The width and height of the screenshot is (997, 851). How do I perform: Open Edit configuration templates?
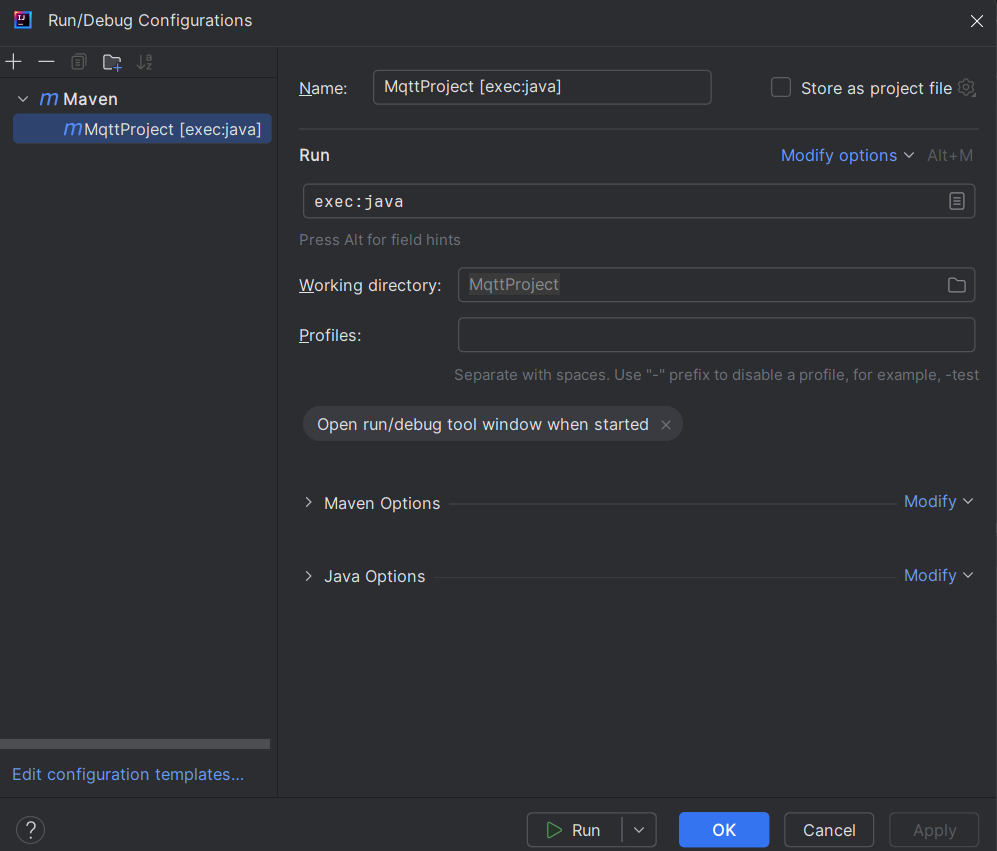128,774
